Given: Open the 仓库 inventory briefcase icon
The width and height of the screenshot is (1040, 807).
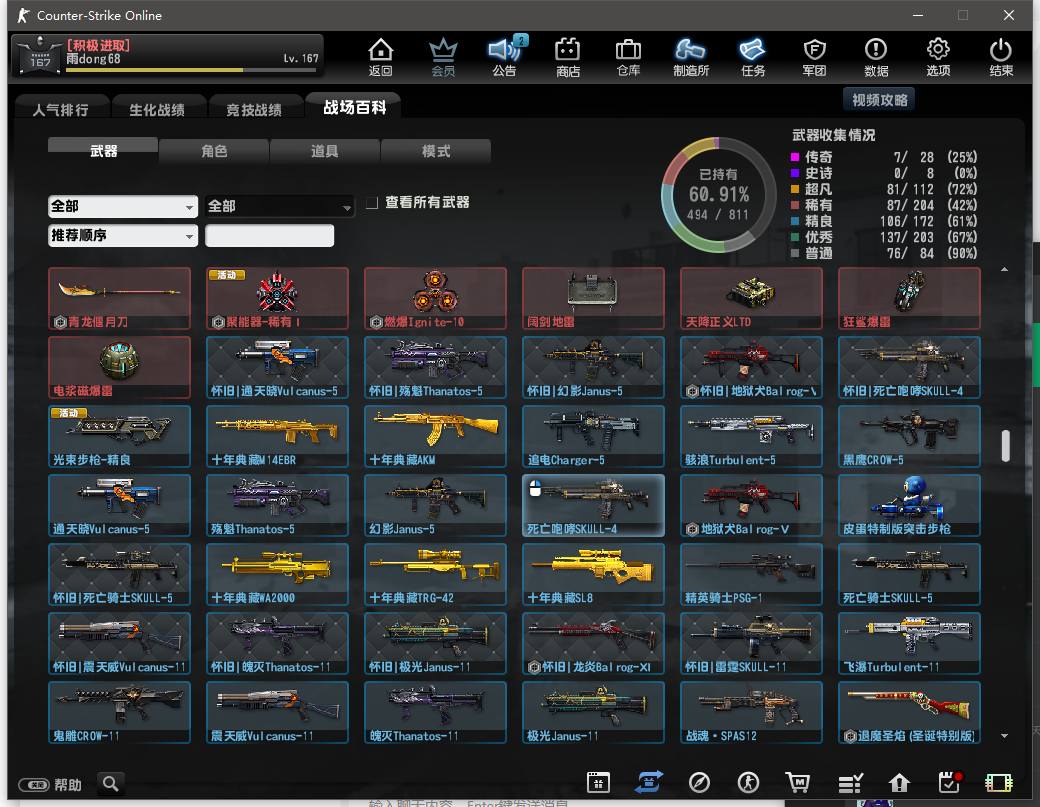Looking at the screenshot, I should coord(628,57).
